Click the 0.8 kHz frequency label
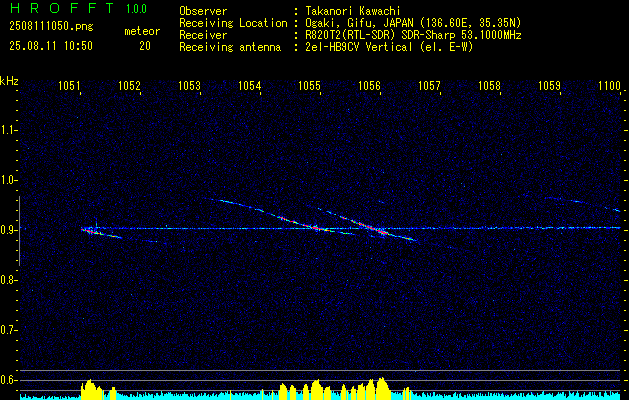 click(x=8, y=280)
